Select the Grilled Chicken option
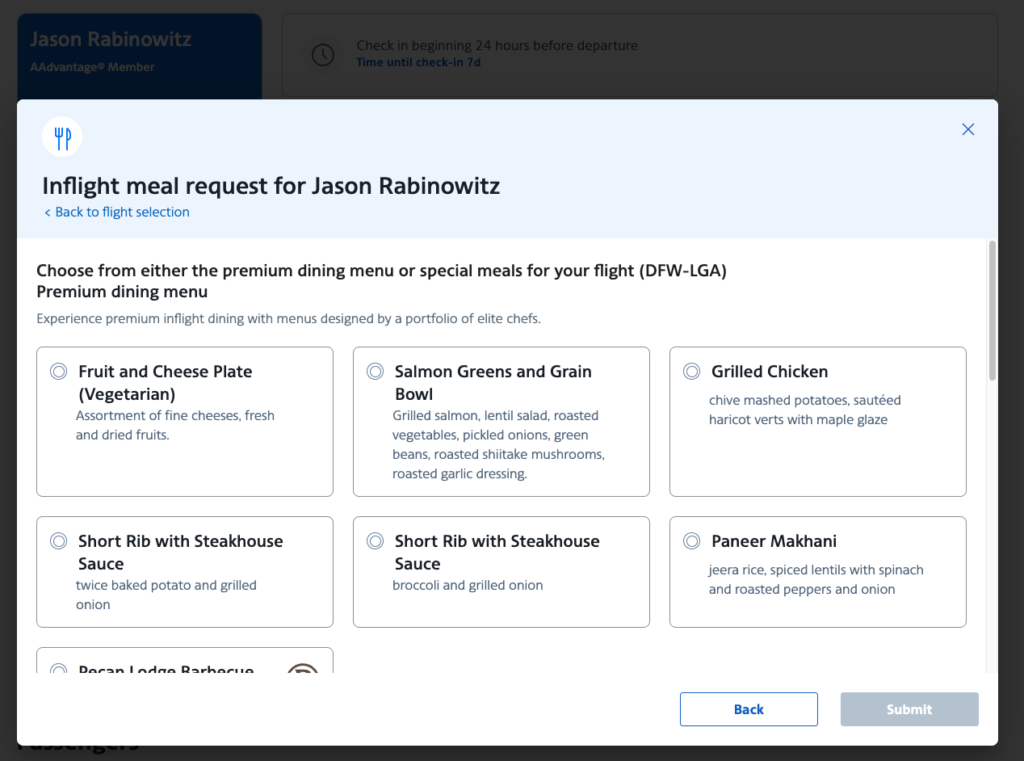Viewport: 1024px width, 761px height. pos(690,370)
